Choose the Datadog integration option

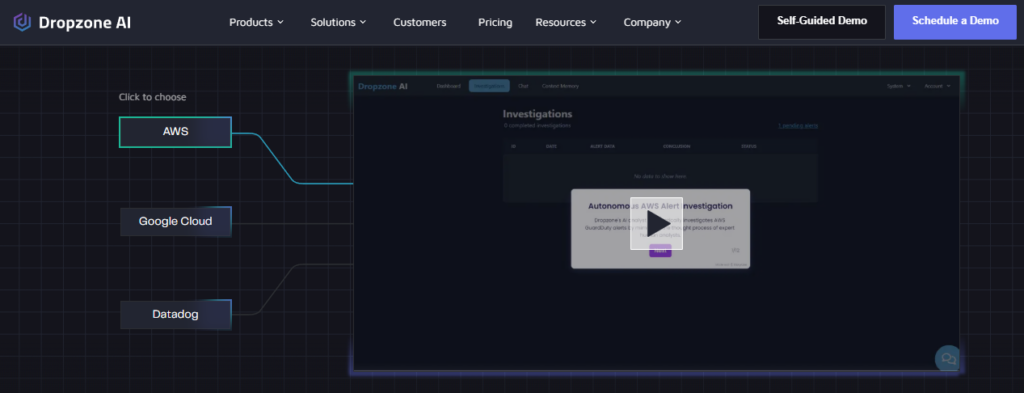pyautogui.click(x=175, y=315)
